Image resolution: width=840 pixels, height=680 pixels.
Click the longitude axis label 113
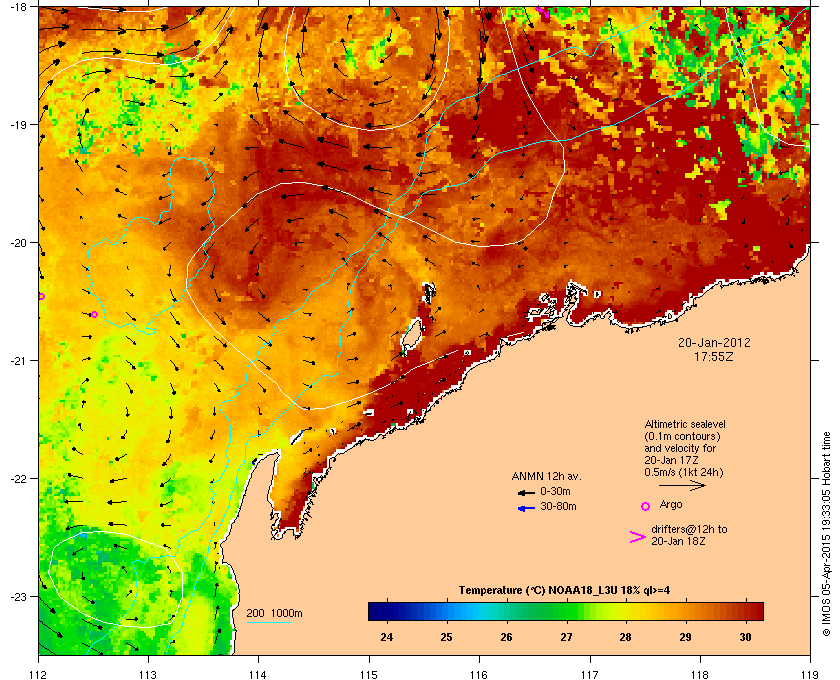click(x=148, y=674)
